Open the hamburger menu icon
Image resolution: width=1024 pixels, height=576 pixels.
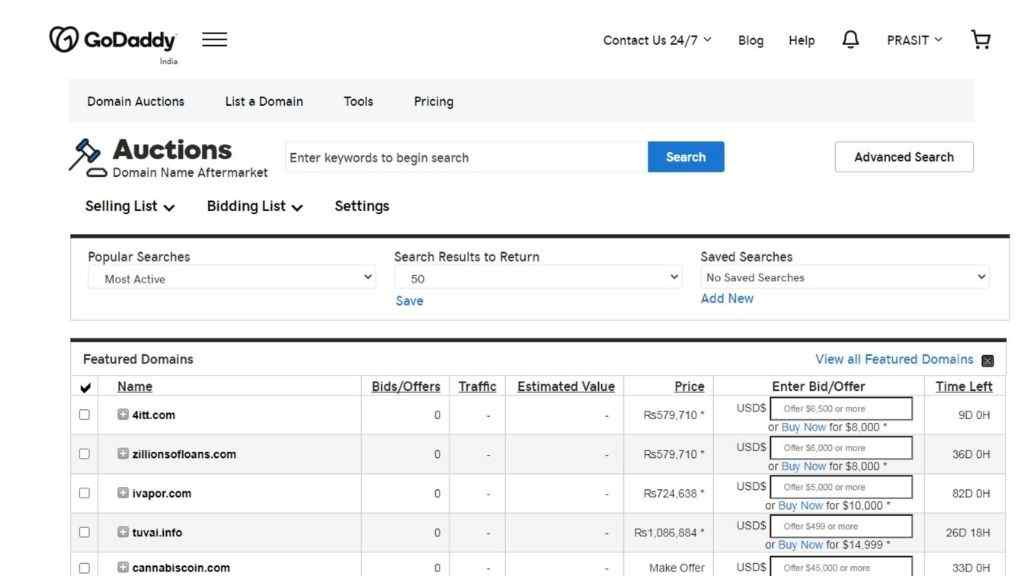[x=214, y=40]
